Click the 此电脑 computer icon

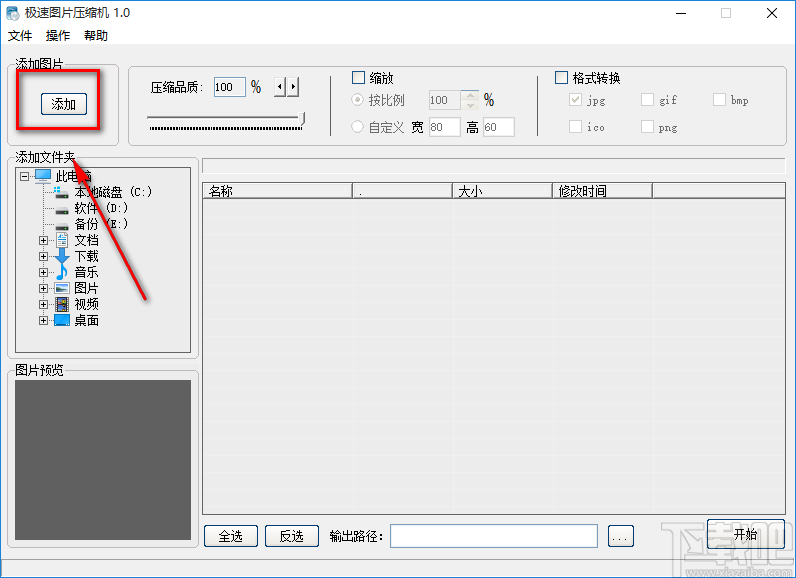point(43,176)
